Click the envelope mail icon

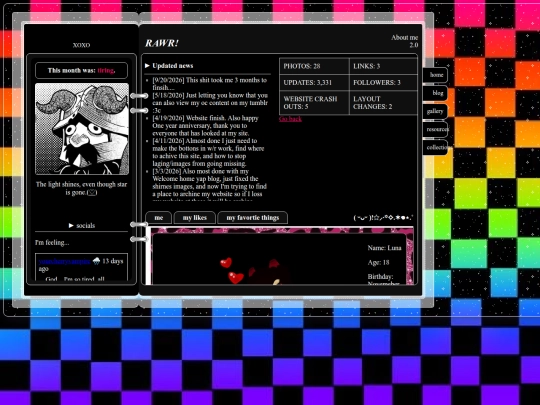(x=92, y=193)
